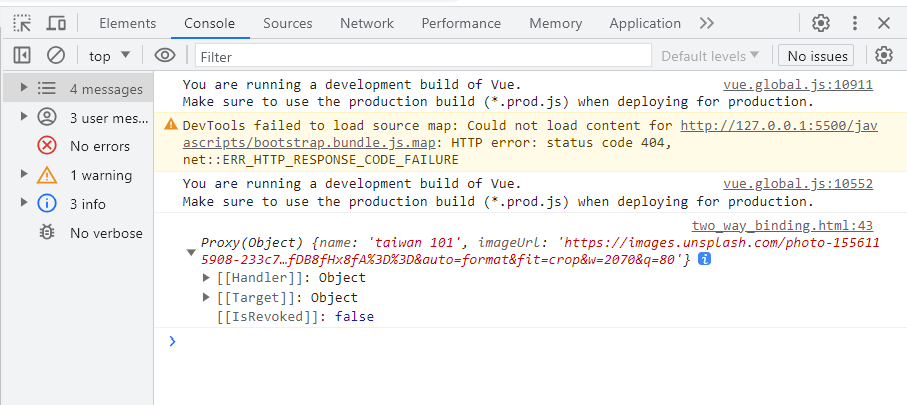Switch to the Network tab
Image resolution: width=907 pixels, height=405 pixels.
tap(366, 23)
